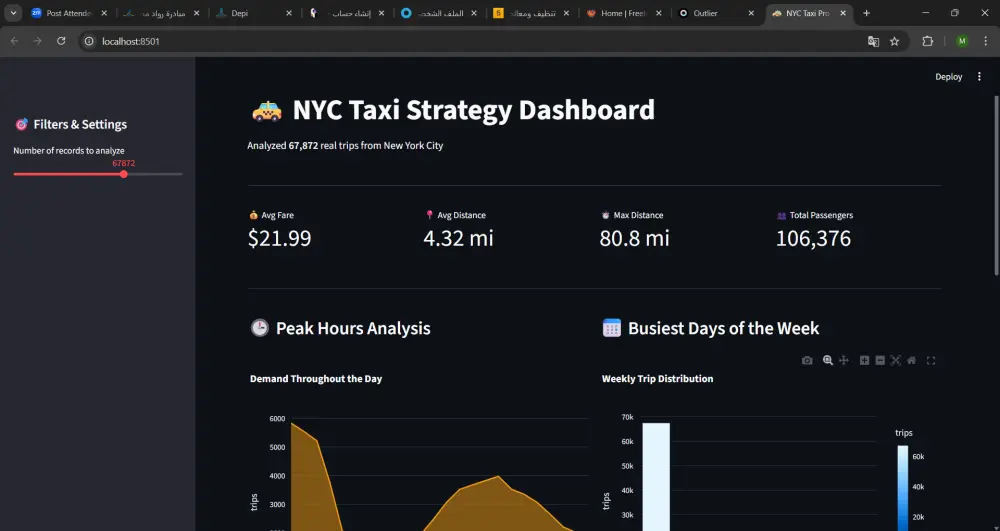1000x531 pixels.
Task: Switch to the Outlier tab
Action: [x=716, y=13]
